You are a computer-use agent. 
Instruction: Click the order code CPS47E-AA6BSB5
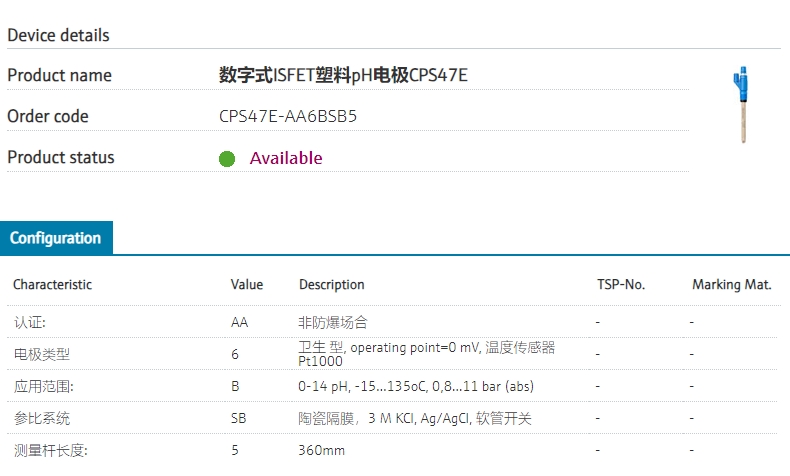pos(288,116)
